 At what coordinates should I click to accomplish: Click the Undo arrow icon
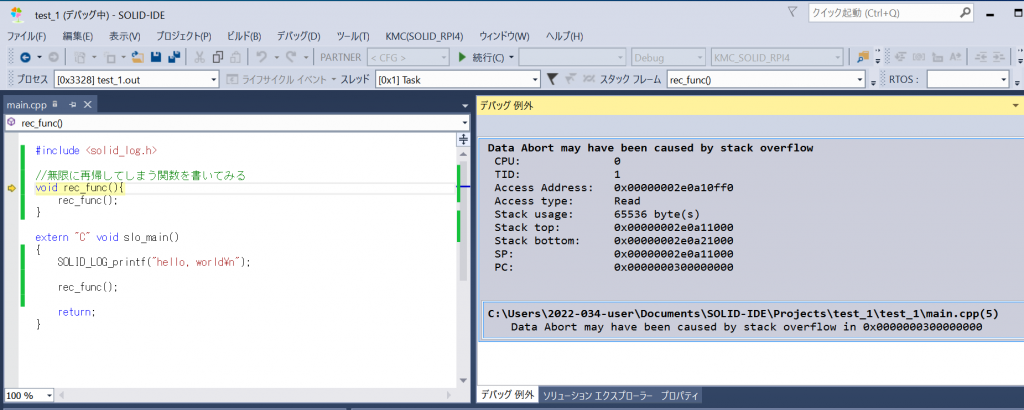262,57
